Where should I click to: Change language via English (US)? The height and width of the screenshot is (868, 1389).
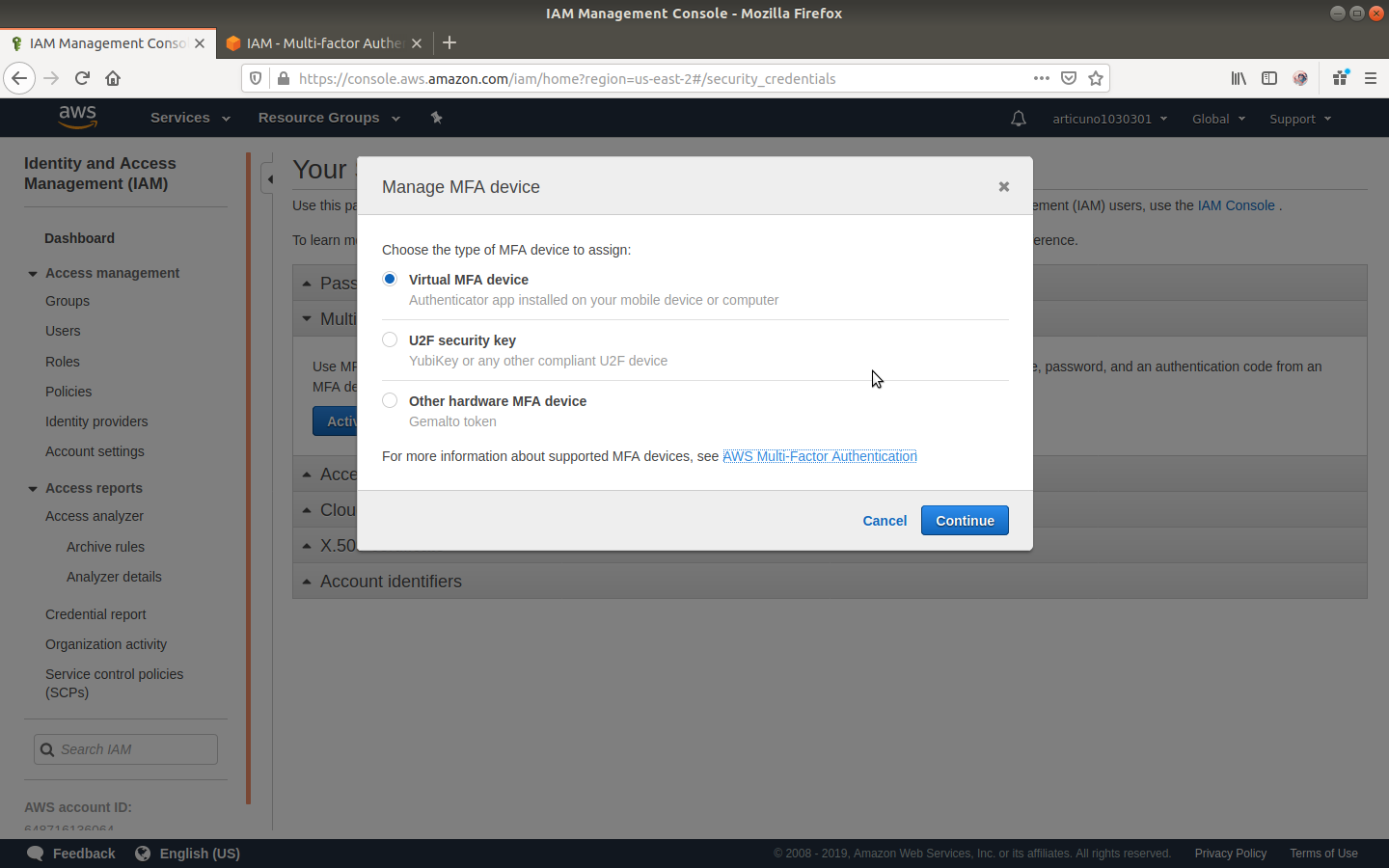point(200,854)
